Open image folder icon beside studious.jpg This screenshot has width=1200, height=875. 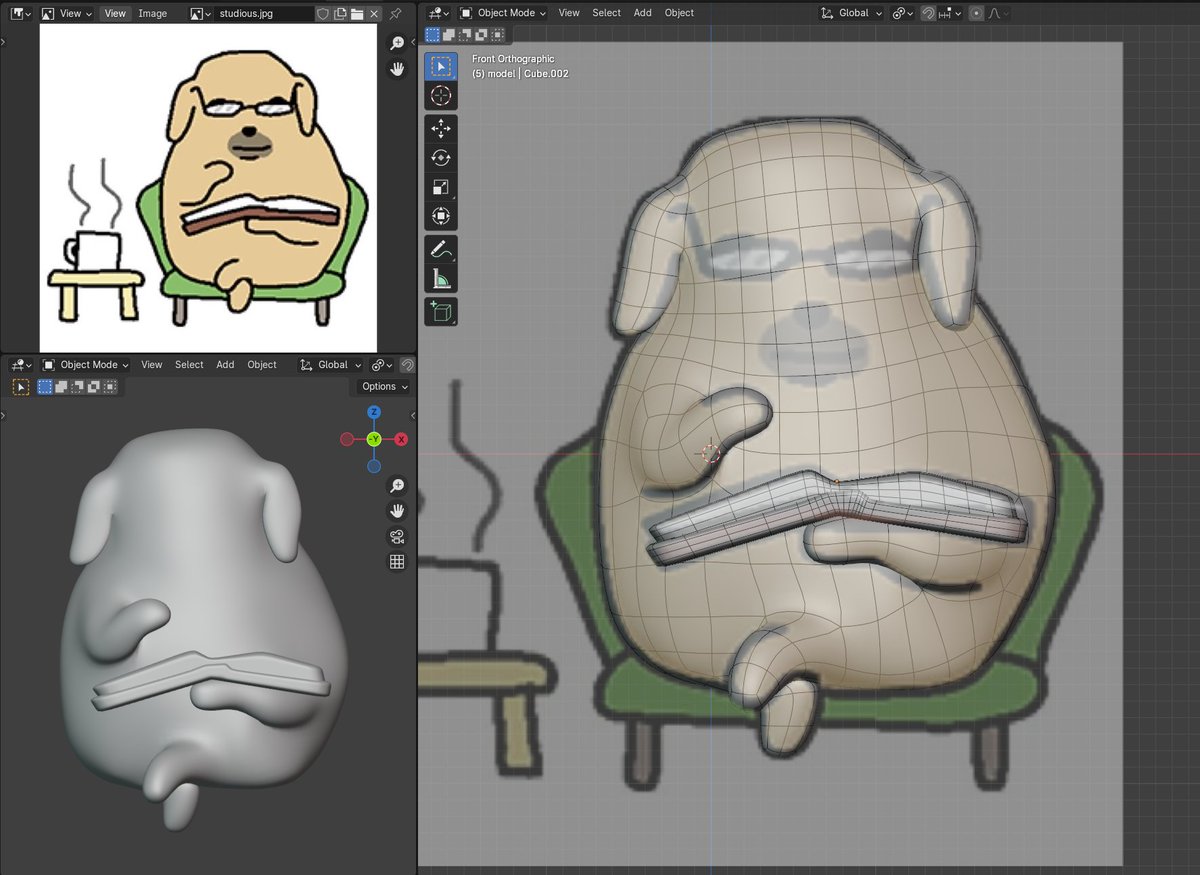357,14
